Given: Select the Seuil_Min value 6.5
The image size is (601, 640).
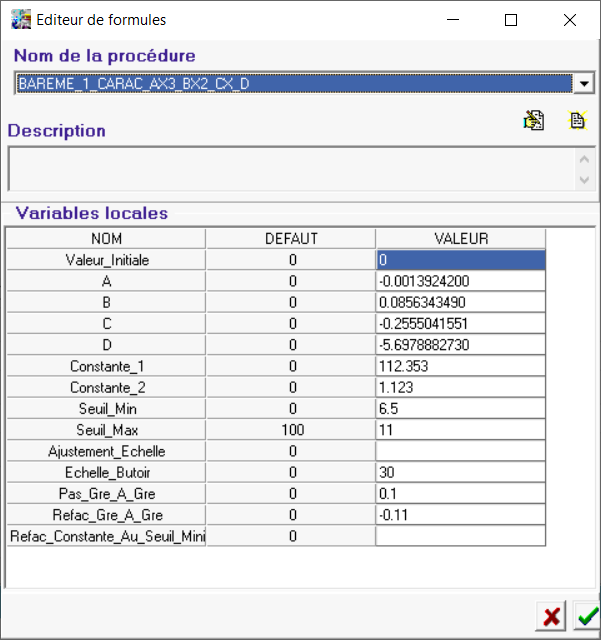Looking at the screenshot, I should tap(460, 409).
